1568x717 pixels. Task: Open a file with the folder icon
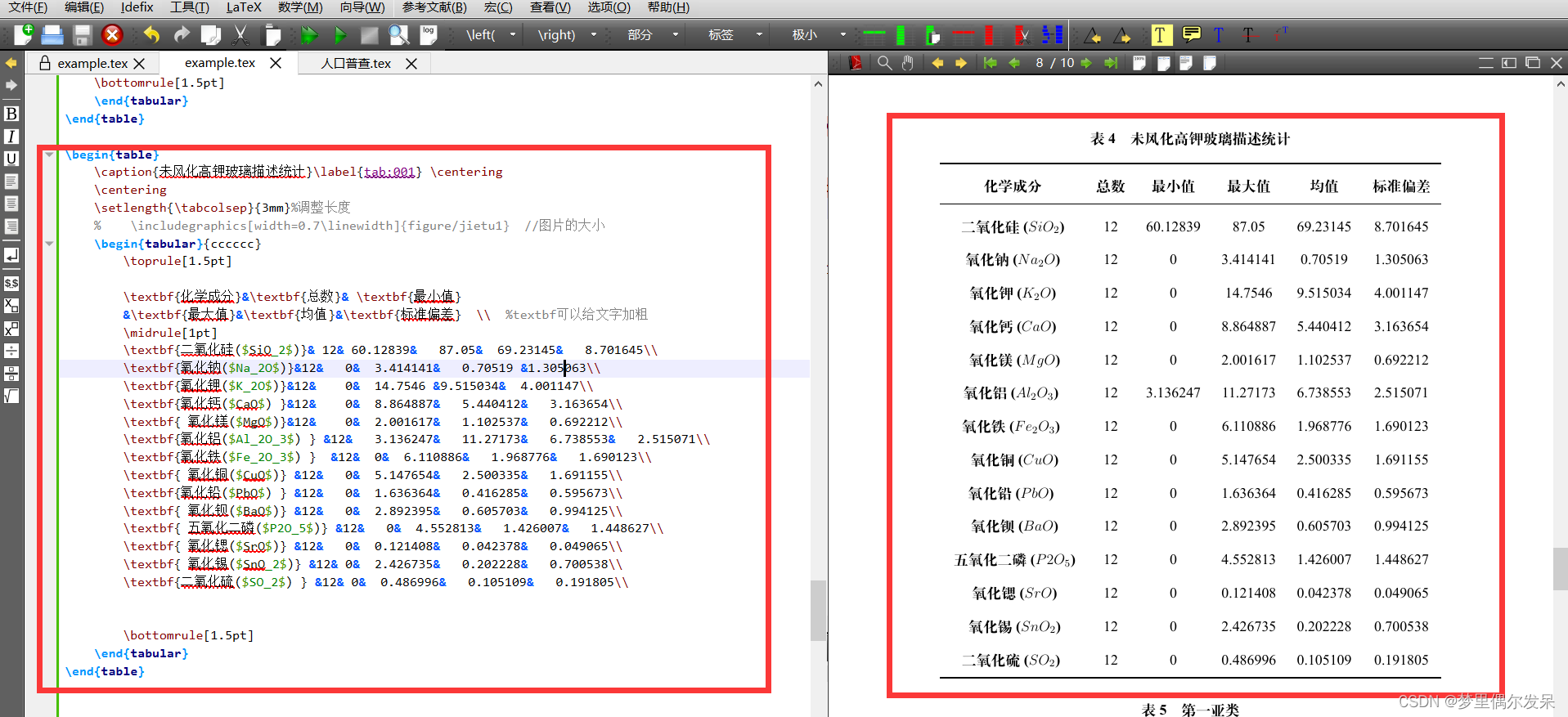pos(52,35)
